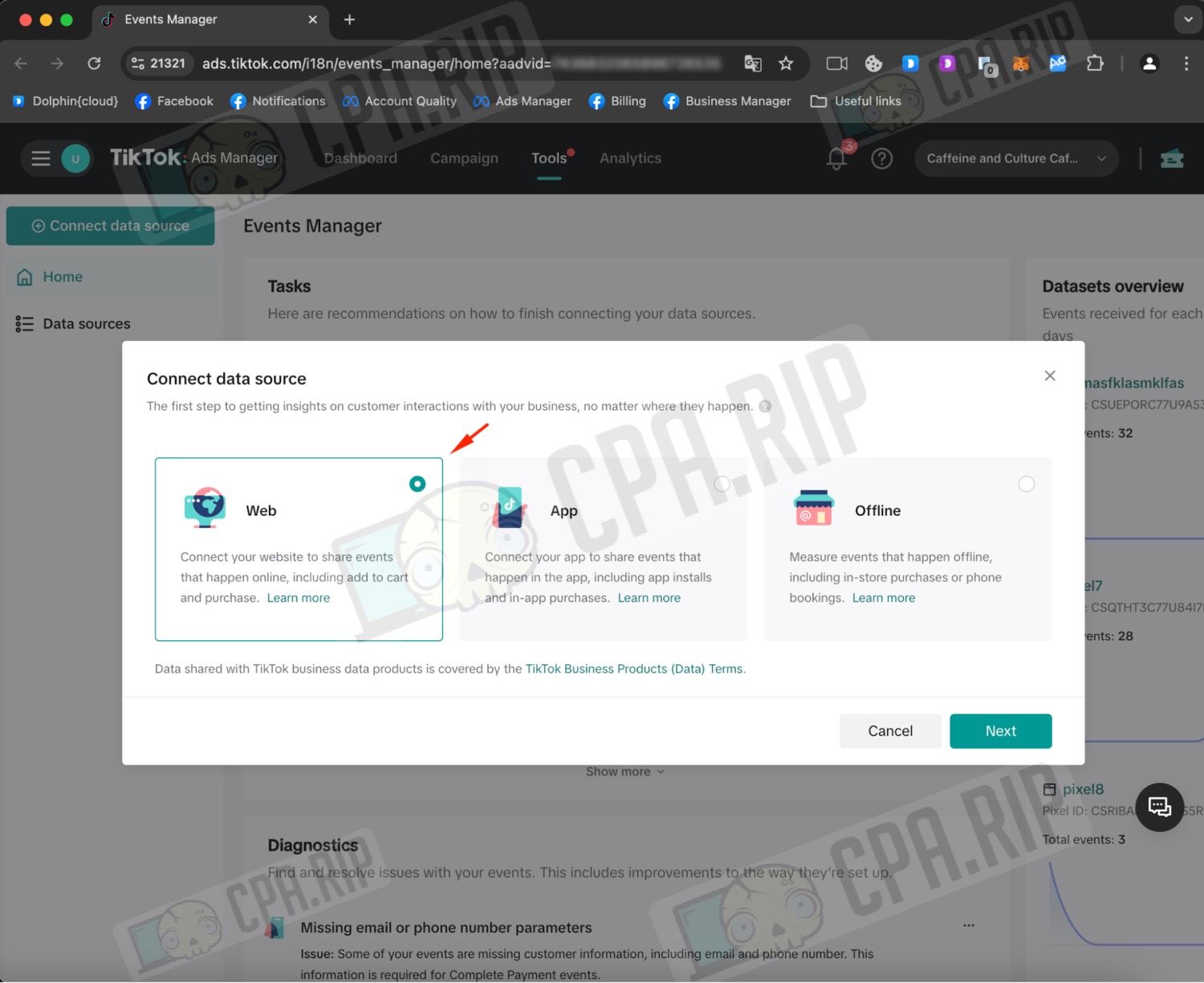This screenshot has width=1204, height=983.
Task: Open the chat support floating button
Action: pos(1160,807)
